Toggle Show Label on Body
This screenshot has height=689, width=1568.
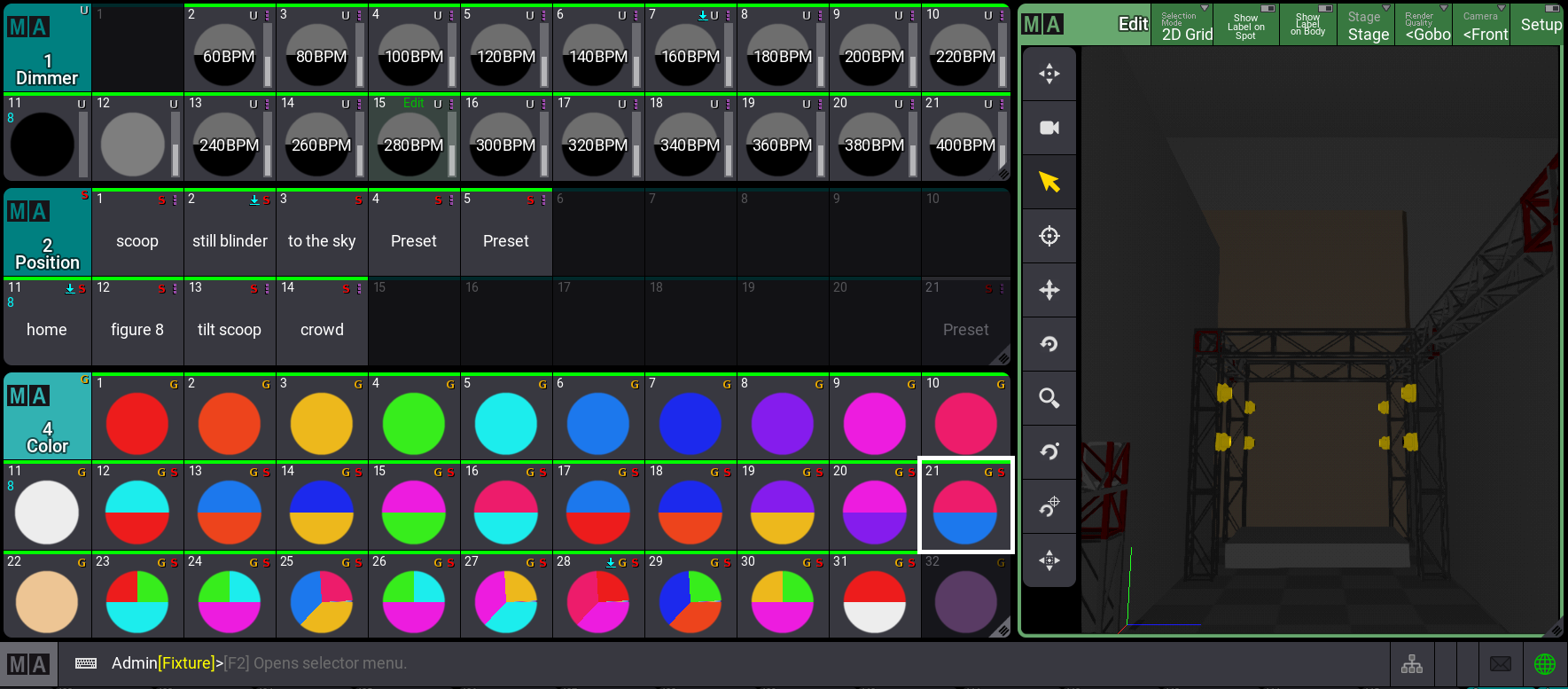[x=1307, y=25]
